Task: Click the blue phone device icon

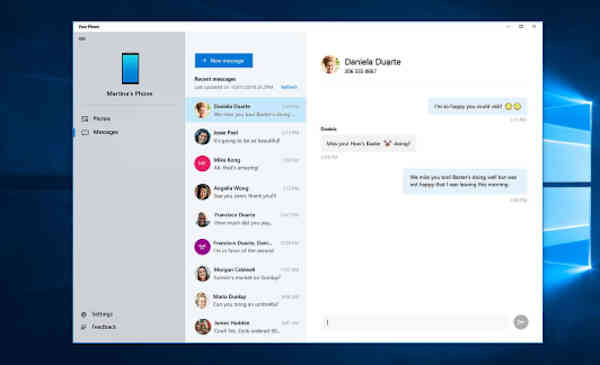Action: (130, 68)
